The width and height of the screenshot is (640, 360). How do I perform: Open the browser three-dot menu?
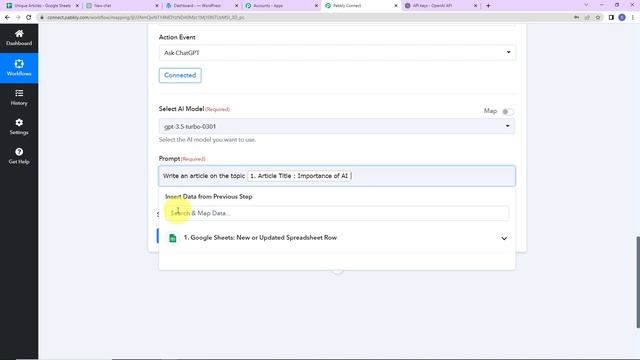coord(633,18)
